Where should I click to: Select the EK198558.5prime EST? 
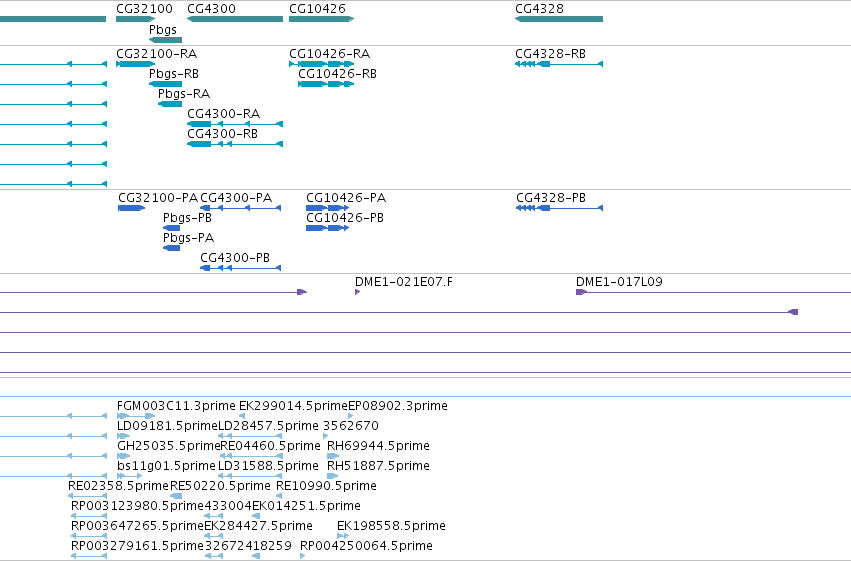tap(343, 536)
